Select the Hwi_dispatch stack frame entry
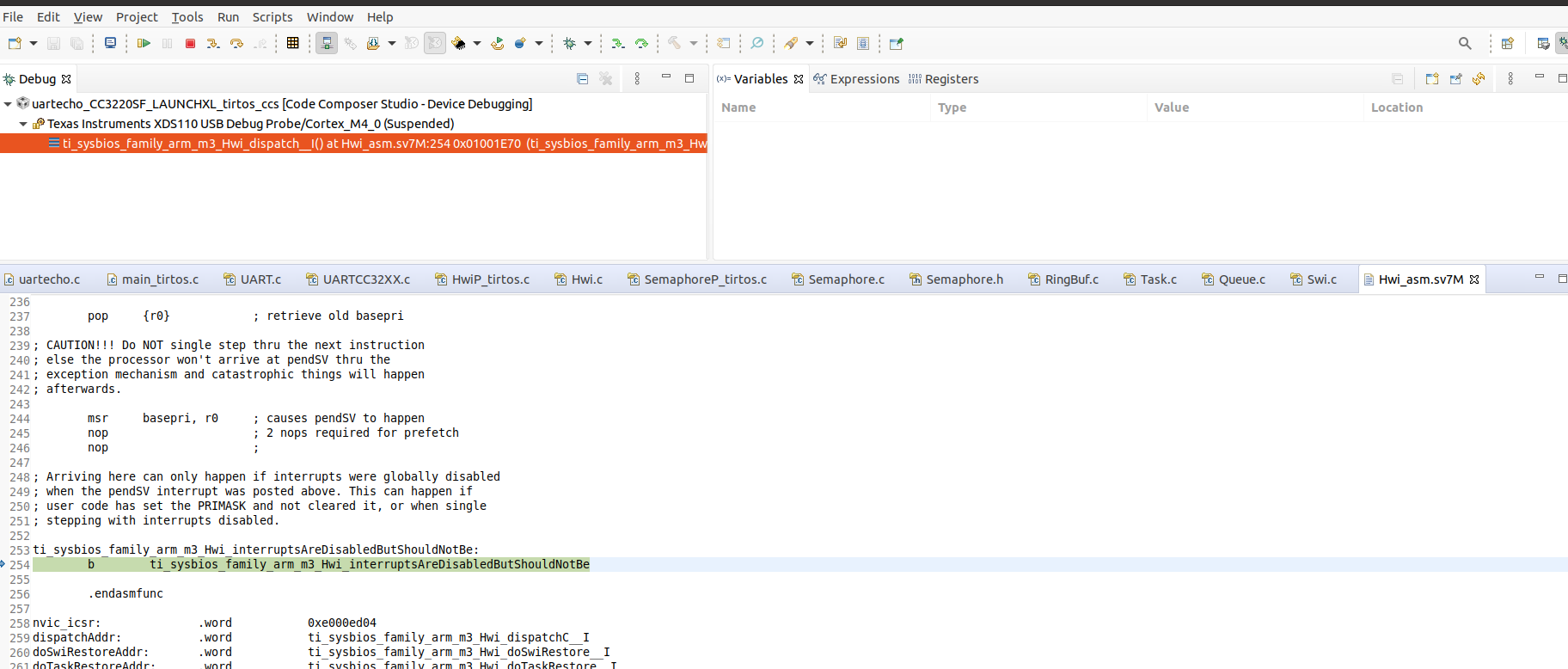The image size is (1568, 669). (x=378, y=144)
